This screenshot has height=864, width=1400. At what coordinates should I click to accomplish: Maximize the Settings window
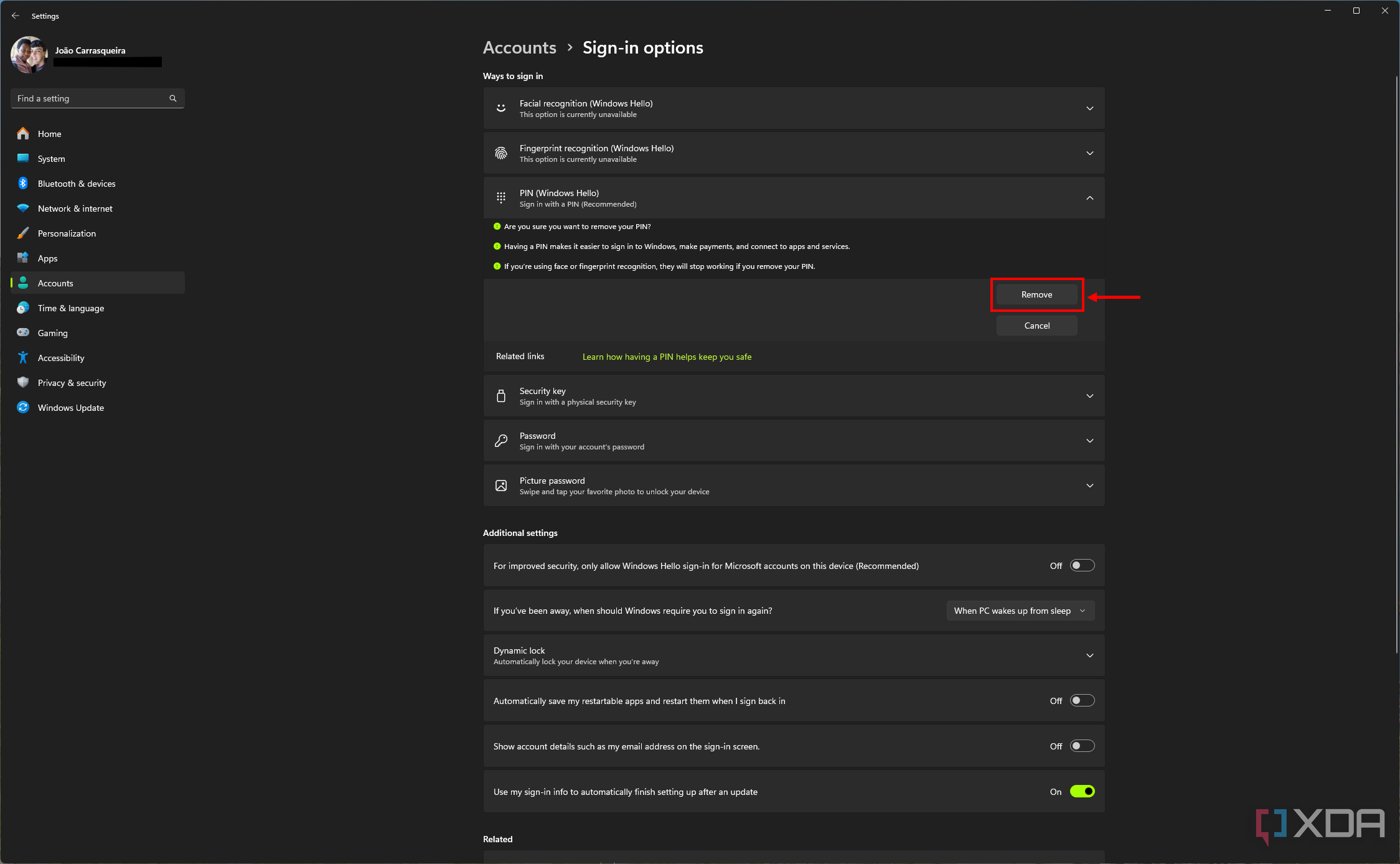(1356, 11)
